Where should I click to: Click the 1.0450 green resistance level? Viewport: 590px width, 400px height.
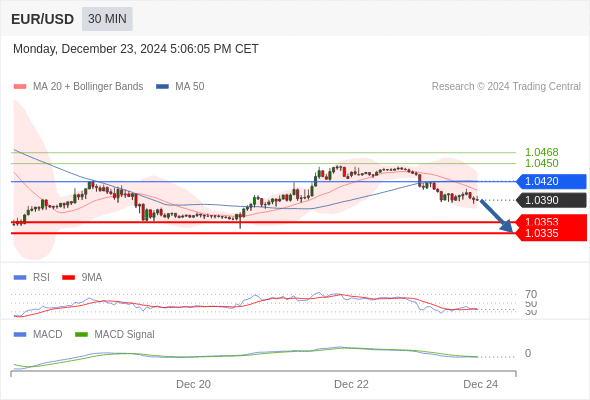542,163
